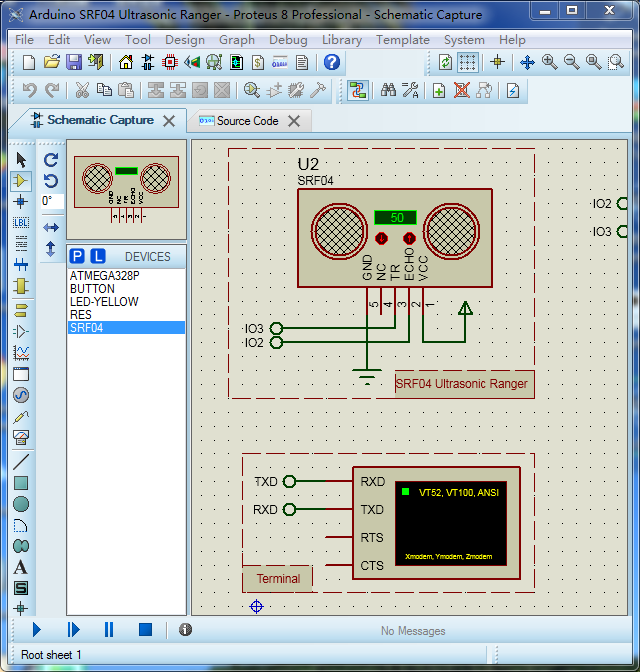Select the Wire Label LBL tool
Viewport: 640px width, 672px height.
21,223
